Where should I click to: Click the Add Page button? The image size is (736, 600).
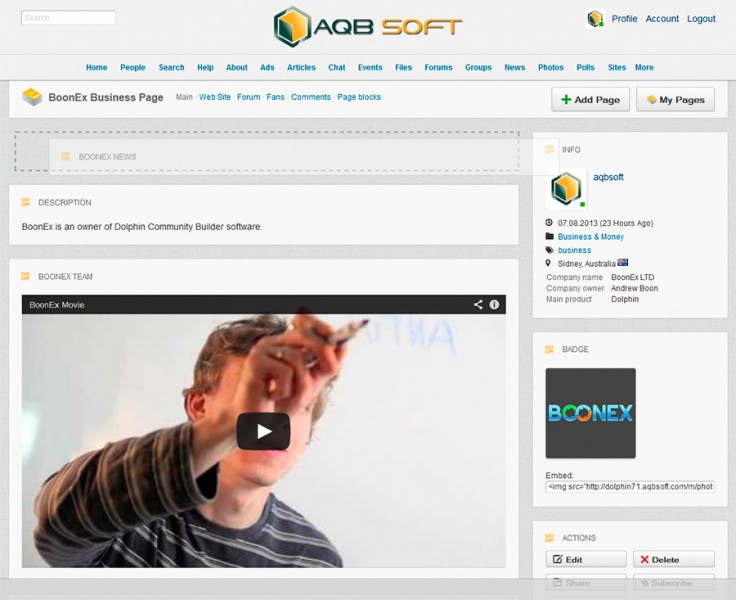[590, 100]
